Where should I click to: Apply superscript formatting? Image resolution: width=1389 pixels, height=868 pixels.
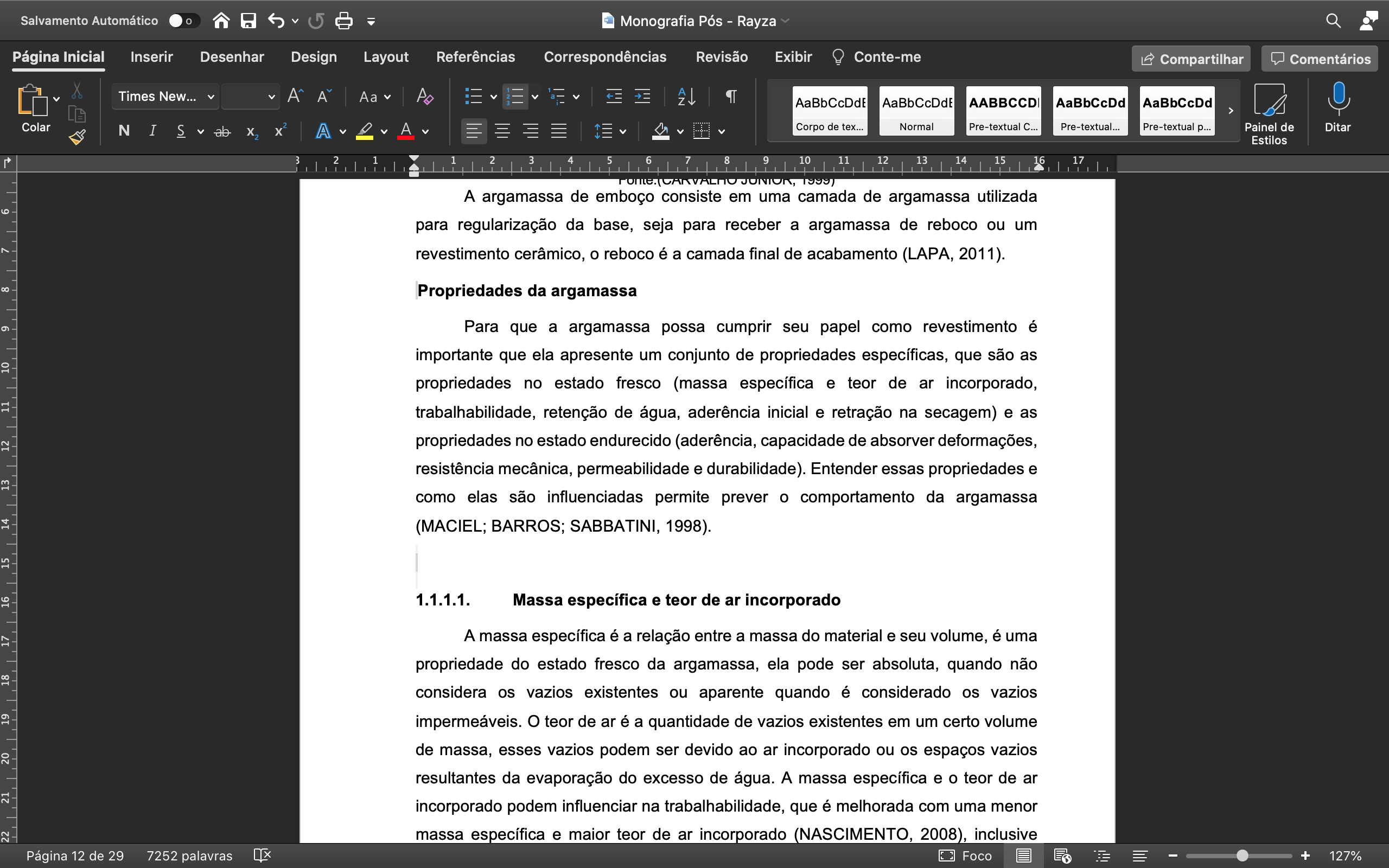[x=281, y=131]
